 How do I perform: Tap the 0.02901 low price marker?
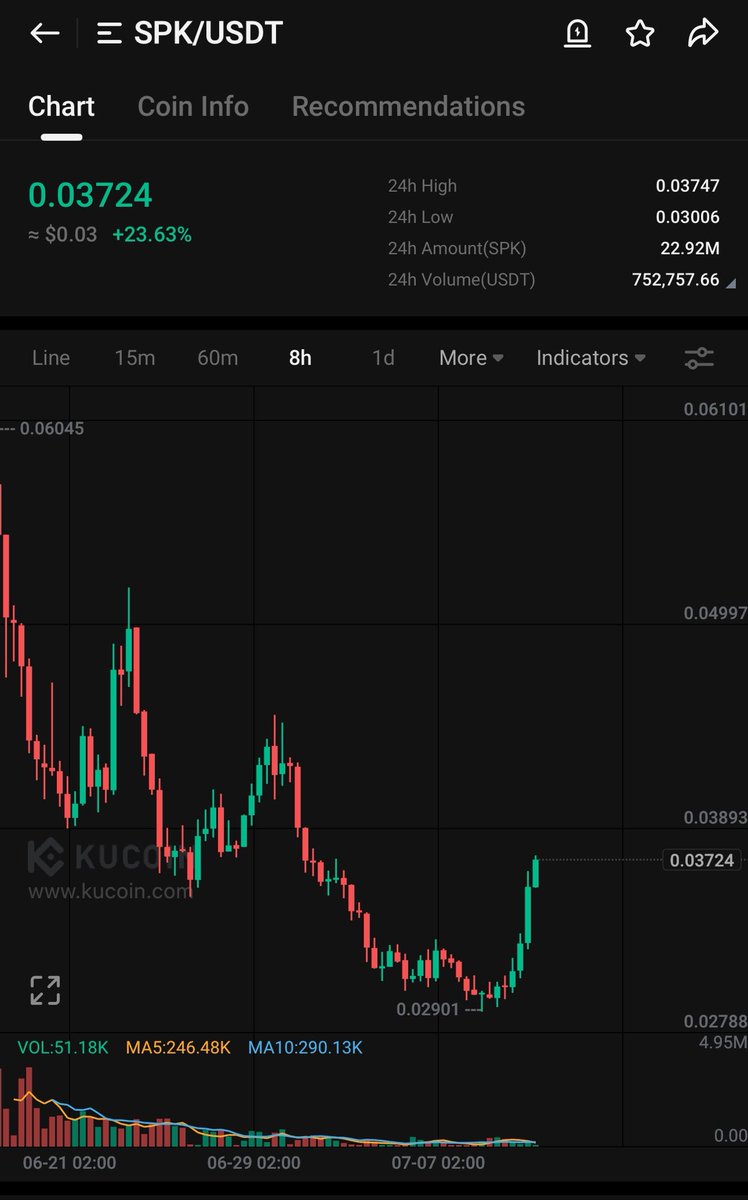pos(428,1010)
